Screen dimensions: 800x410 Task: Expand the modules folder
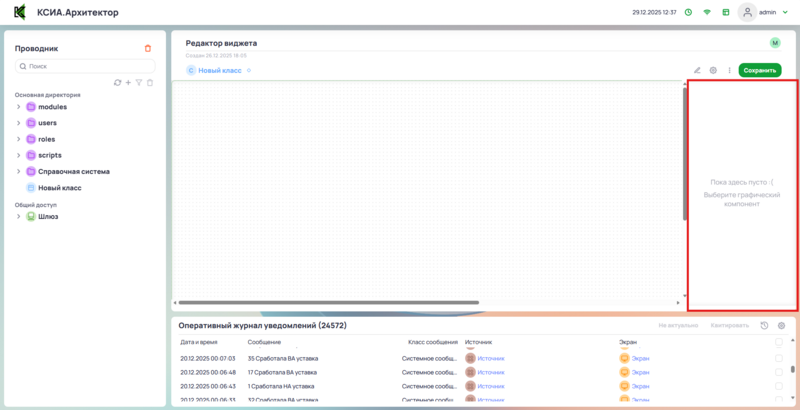coord(18,107)
